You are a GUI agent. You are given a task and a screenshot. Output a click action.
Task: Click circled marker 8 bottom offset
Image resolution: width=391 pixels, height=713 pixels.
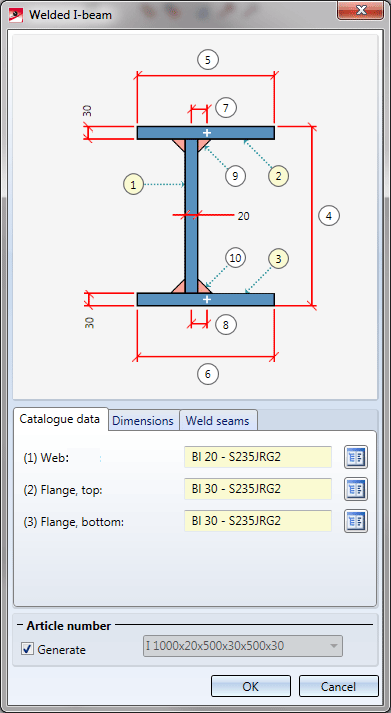coord(226,325)
